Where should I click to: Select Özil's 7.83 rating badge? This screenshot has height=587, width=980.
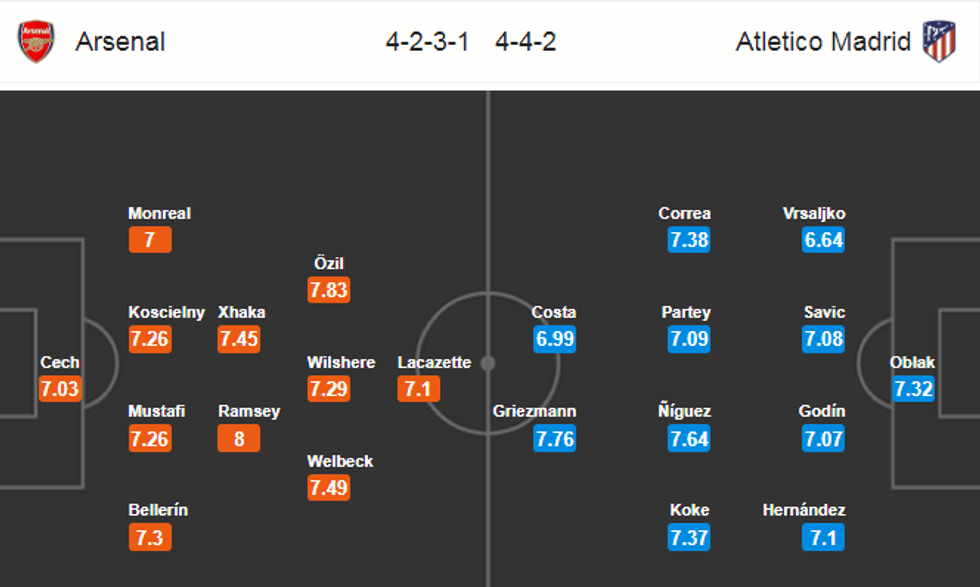click(x=329, y=290)
